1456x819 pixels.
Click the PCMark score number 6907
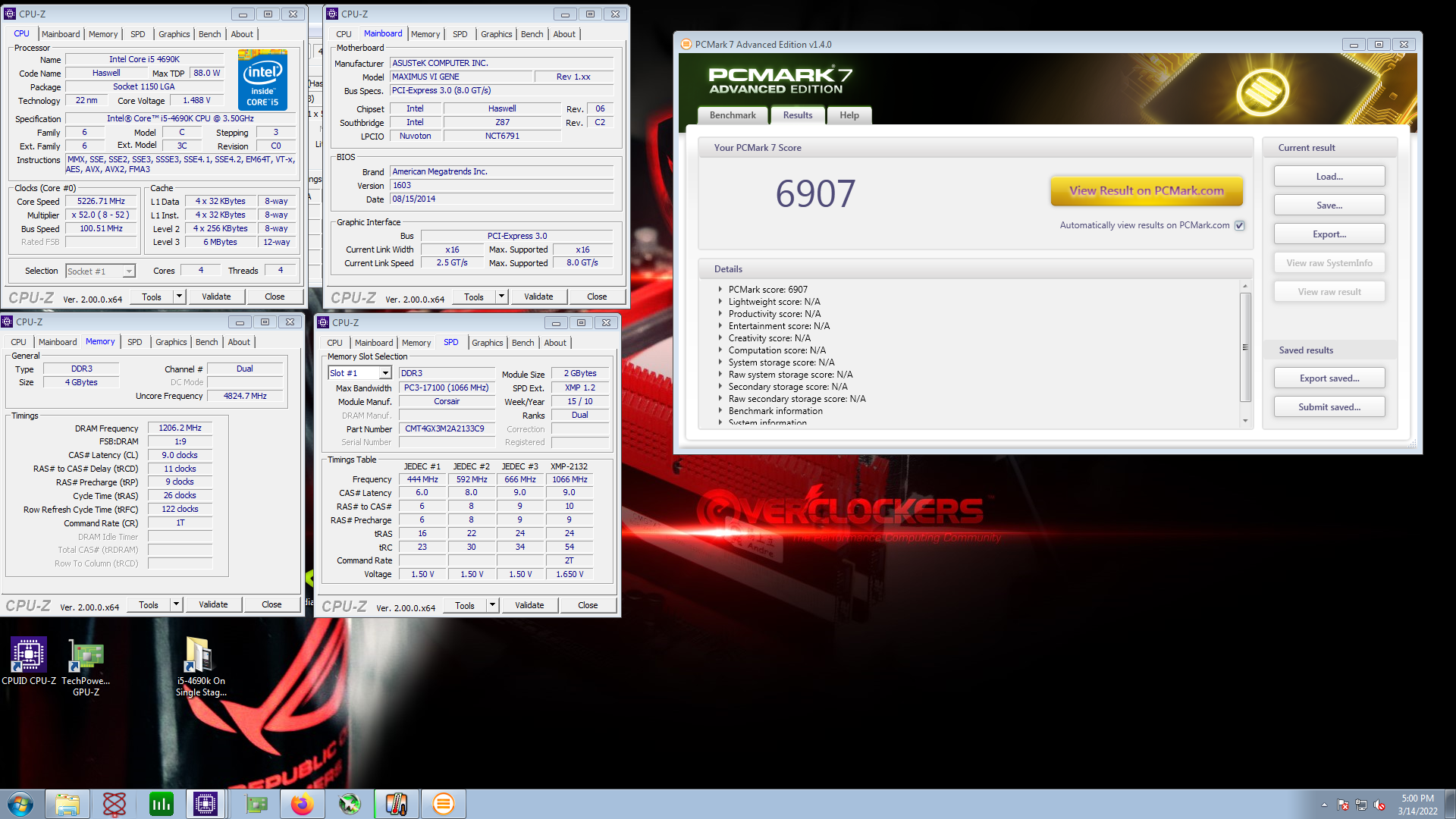click(x=815, y=193)
